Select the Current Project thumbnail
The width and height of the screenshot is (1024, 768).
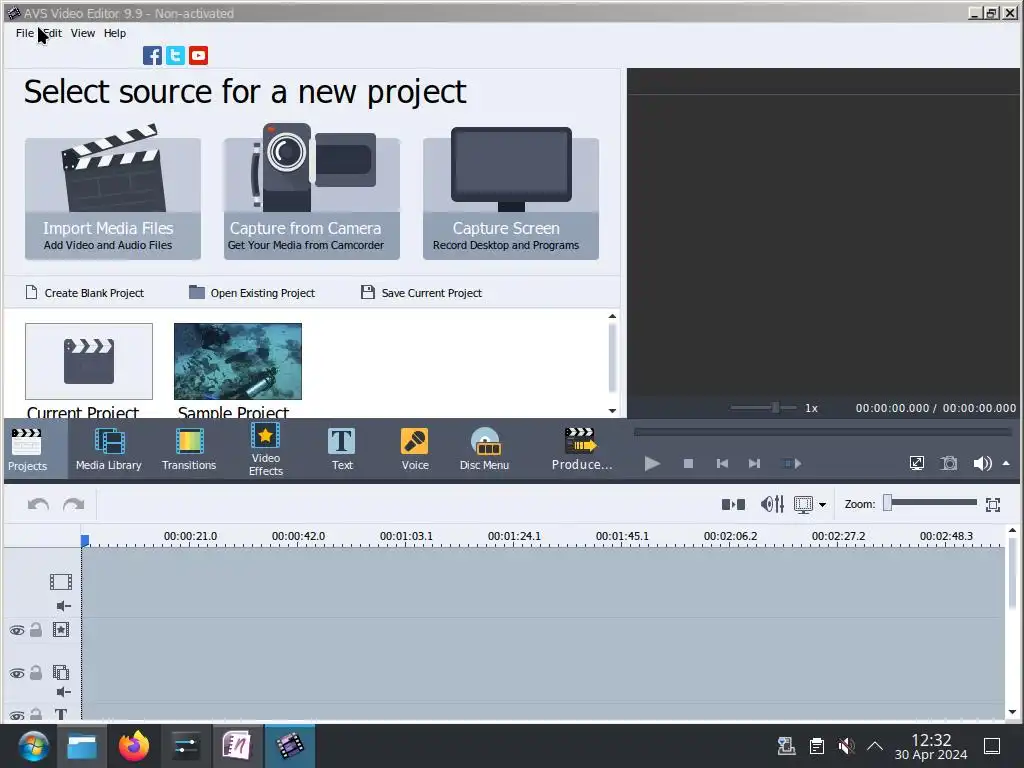click(89, 361)
